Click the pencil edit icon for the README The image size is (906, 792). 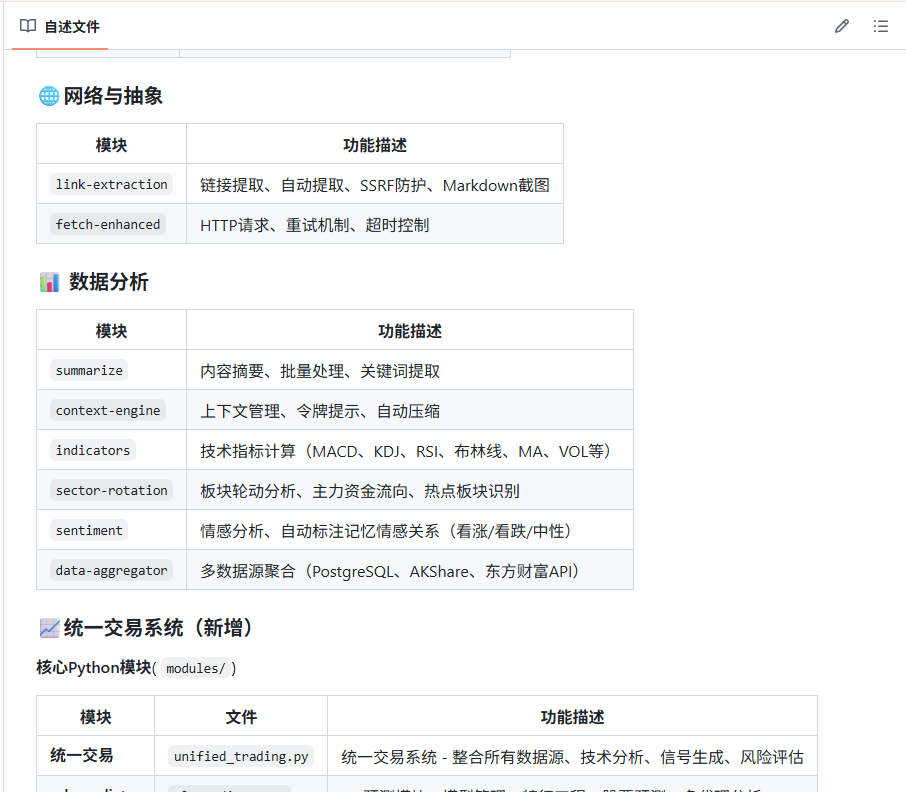coord(841,26)
